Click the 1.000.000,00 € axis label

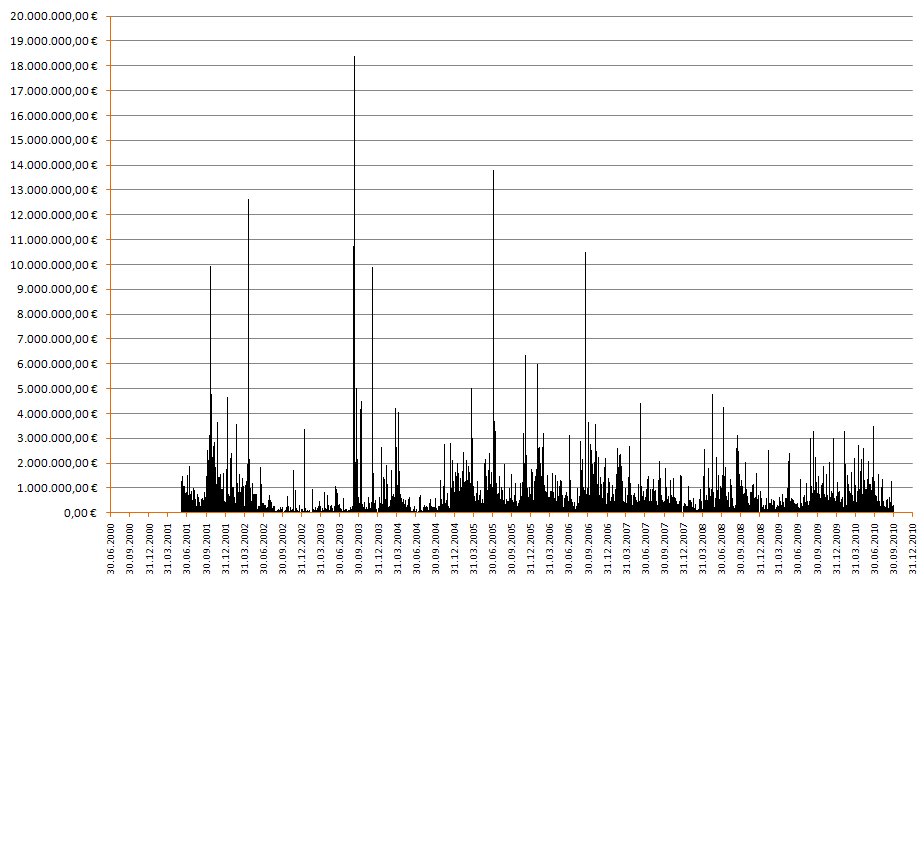57,488
